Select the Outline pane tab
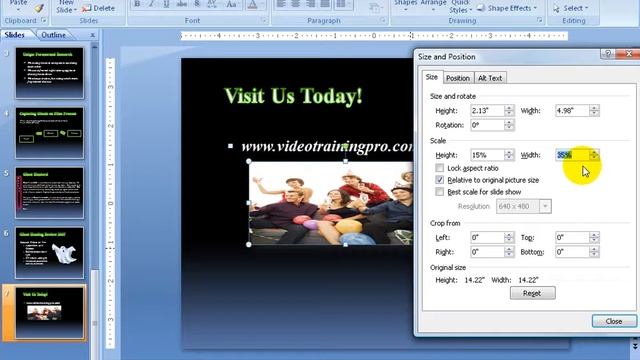The height and width of the screenshot is (360, 640). click(x=53, y=35)
